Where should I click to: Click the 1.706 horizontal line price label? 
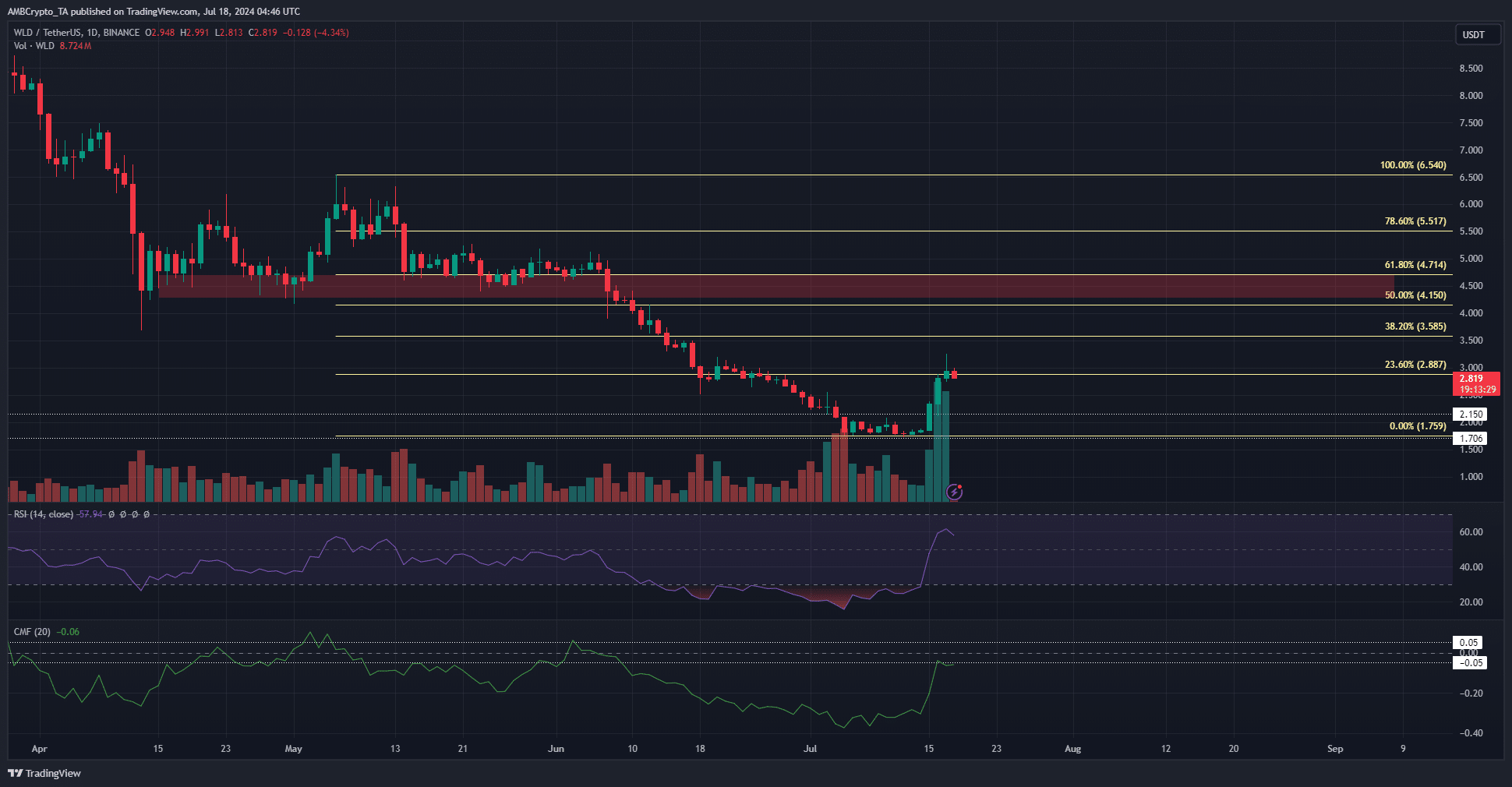(1471, 439)
